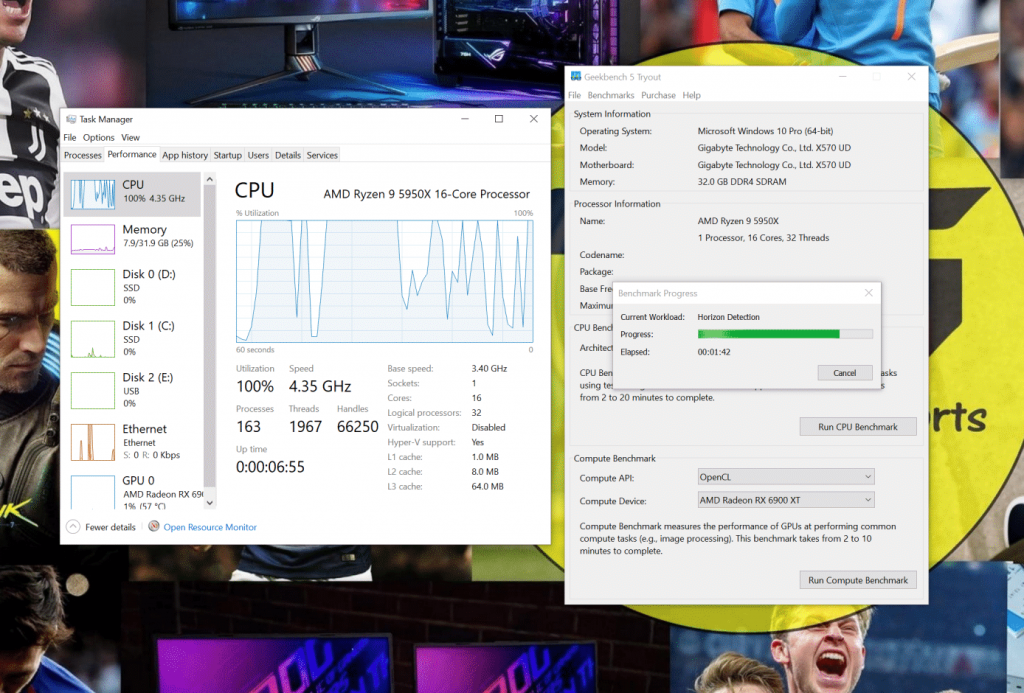This screenshot has width=1024, height=693.
Task: Select the Disk 0 (D:) graph thumbnail
Action: (93, 287)
